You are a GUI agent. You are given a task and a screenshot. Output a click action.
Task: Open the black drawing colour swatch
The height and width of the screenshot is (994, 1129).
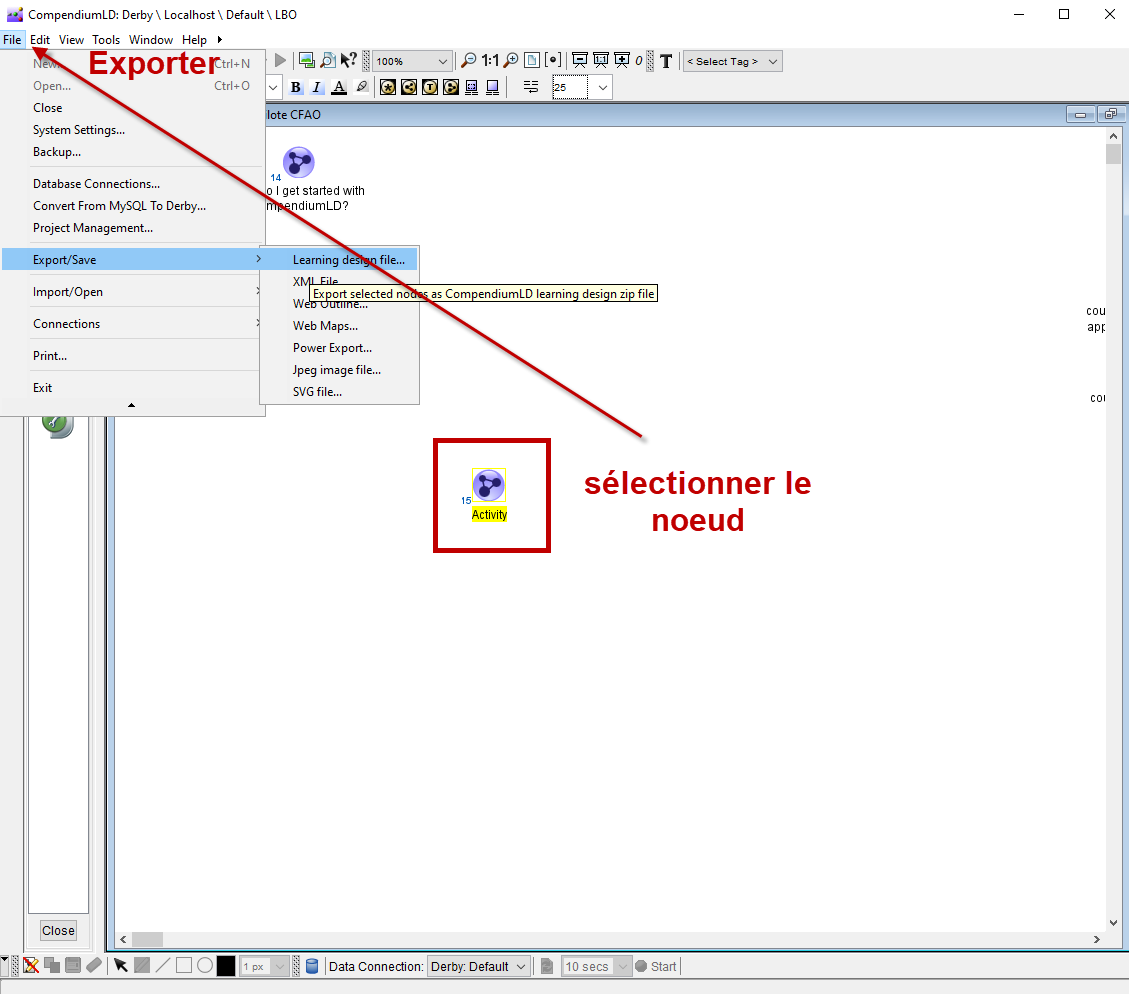(226, 966)
